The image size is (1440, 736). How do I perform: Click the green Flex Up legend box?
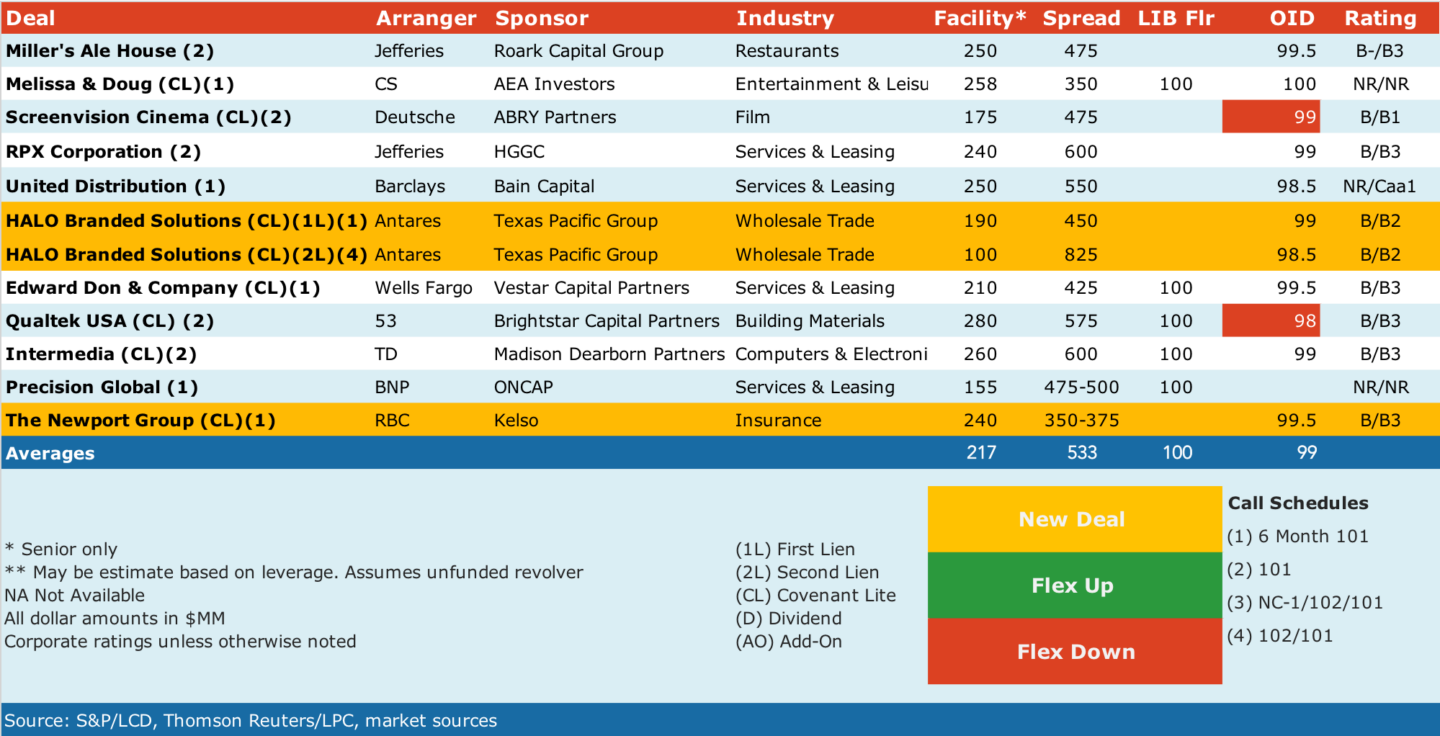1074,585
